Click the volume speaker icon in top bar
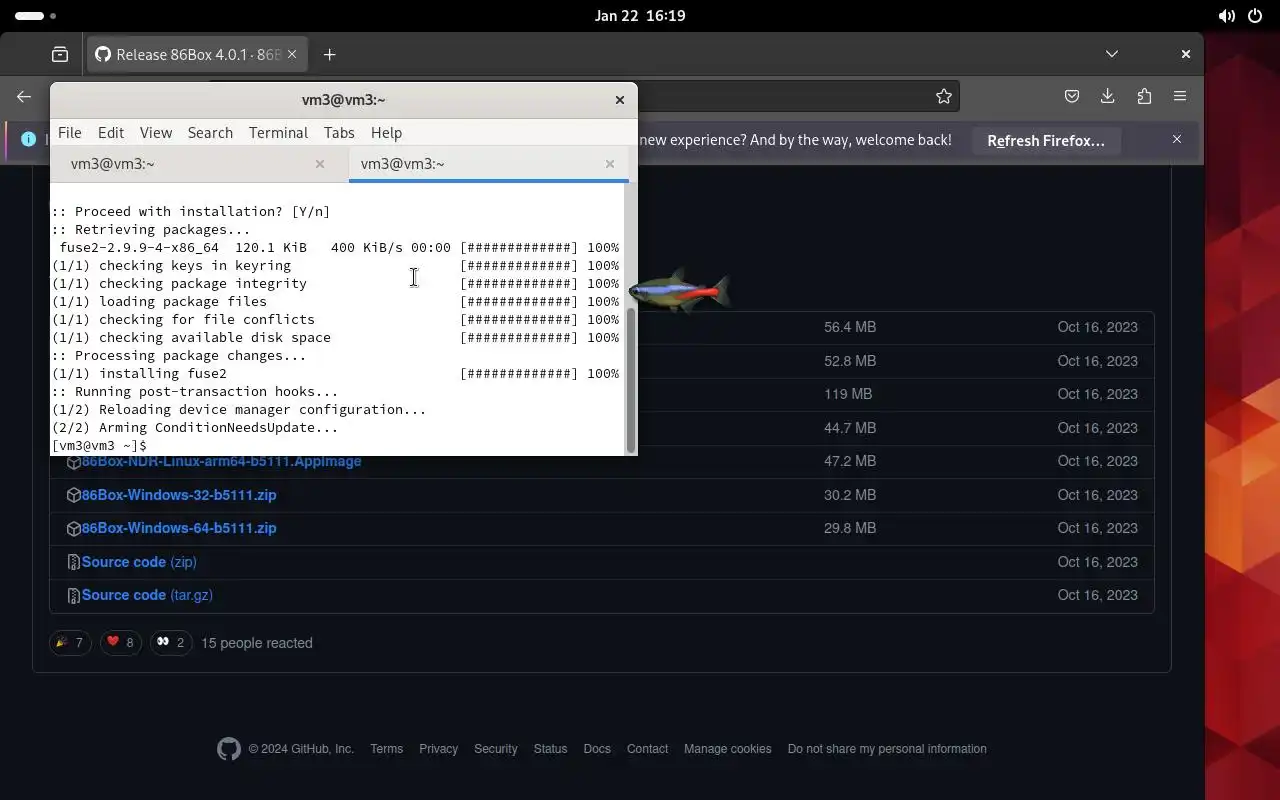This screenshot has width=1280, height=800. click(1227, 16)
